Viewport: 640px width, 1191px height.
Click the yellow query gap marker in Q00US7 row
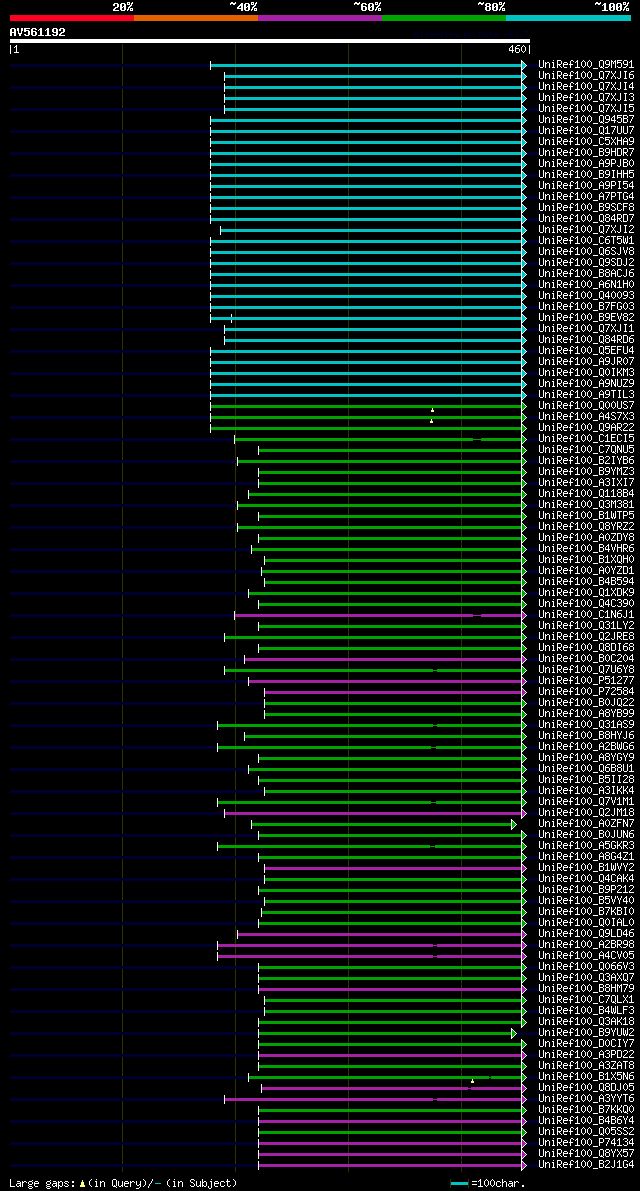tap(432, 410)
